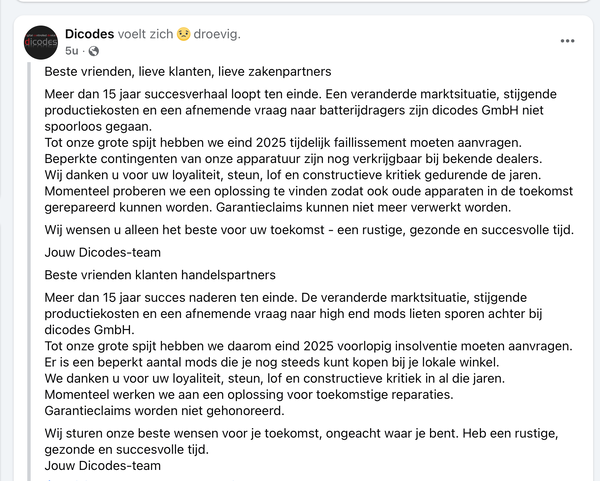600x481 pixels.
Task: Open the post's three-dot options menu
Action: click(568, 41)
